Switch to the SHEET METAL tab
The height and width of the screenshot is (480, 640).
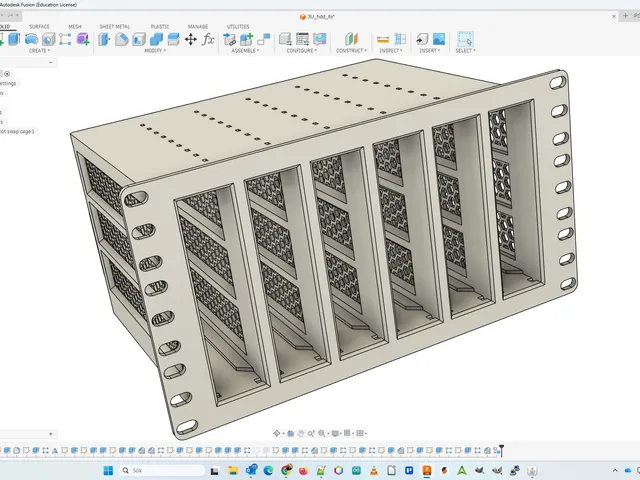(x=115, y=27)
